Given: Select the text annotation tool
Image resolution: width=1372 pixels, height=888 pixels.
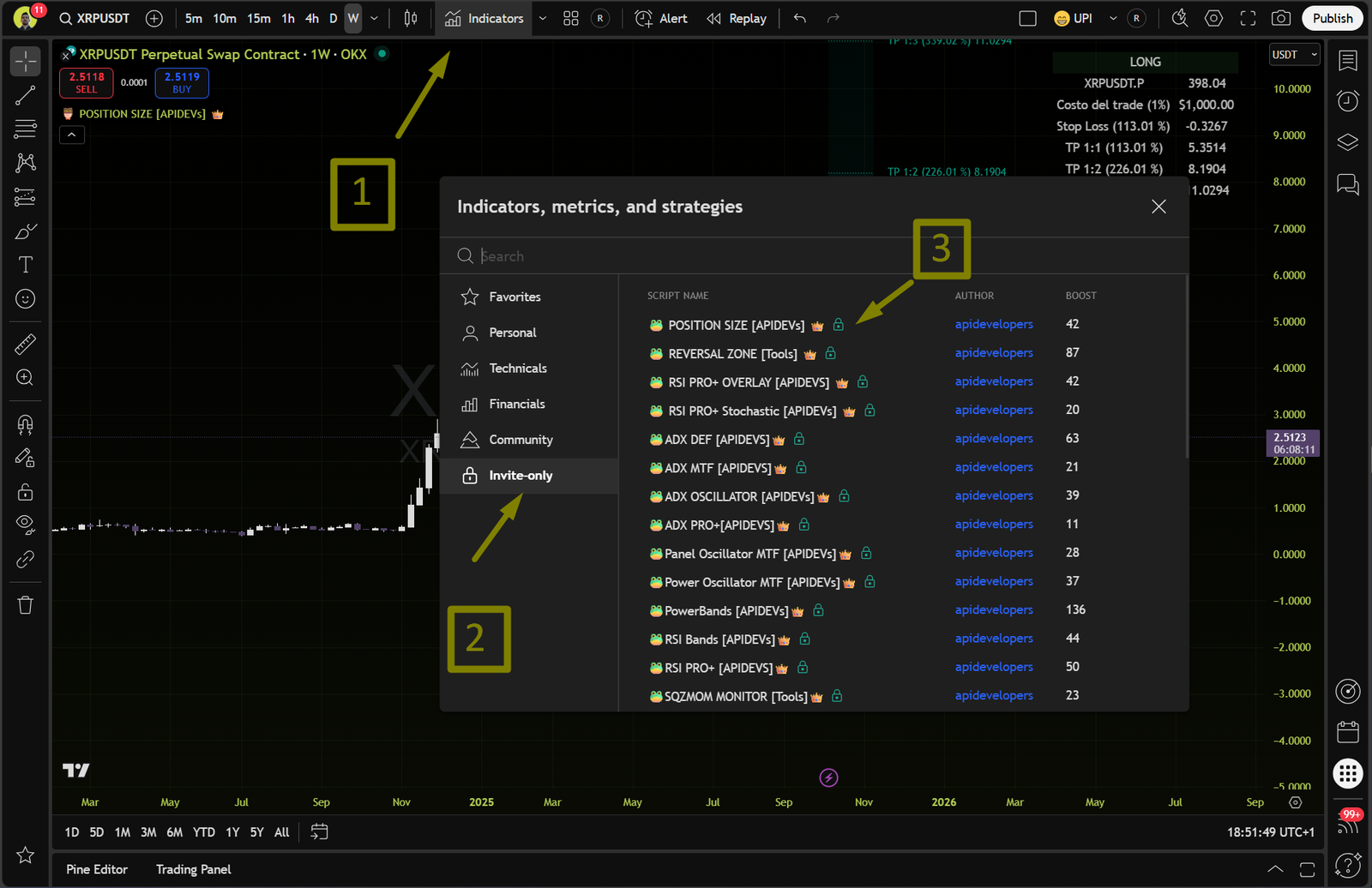Looking at the screenshot, I should pyautogui.click(x=26, y=265).
